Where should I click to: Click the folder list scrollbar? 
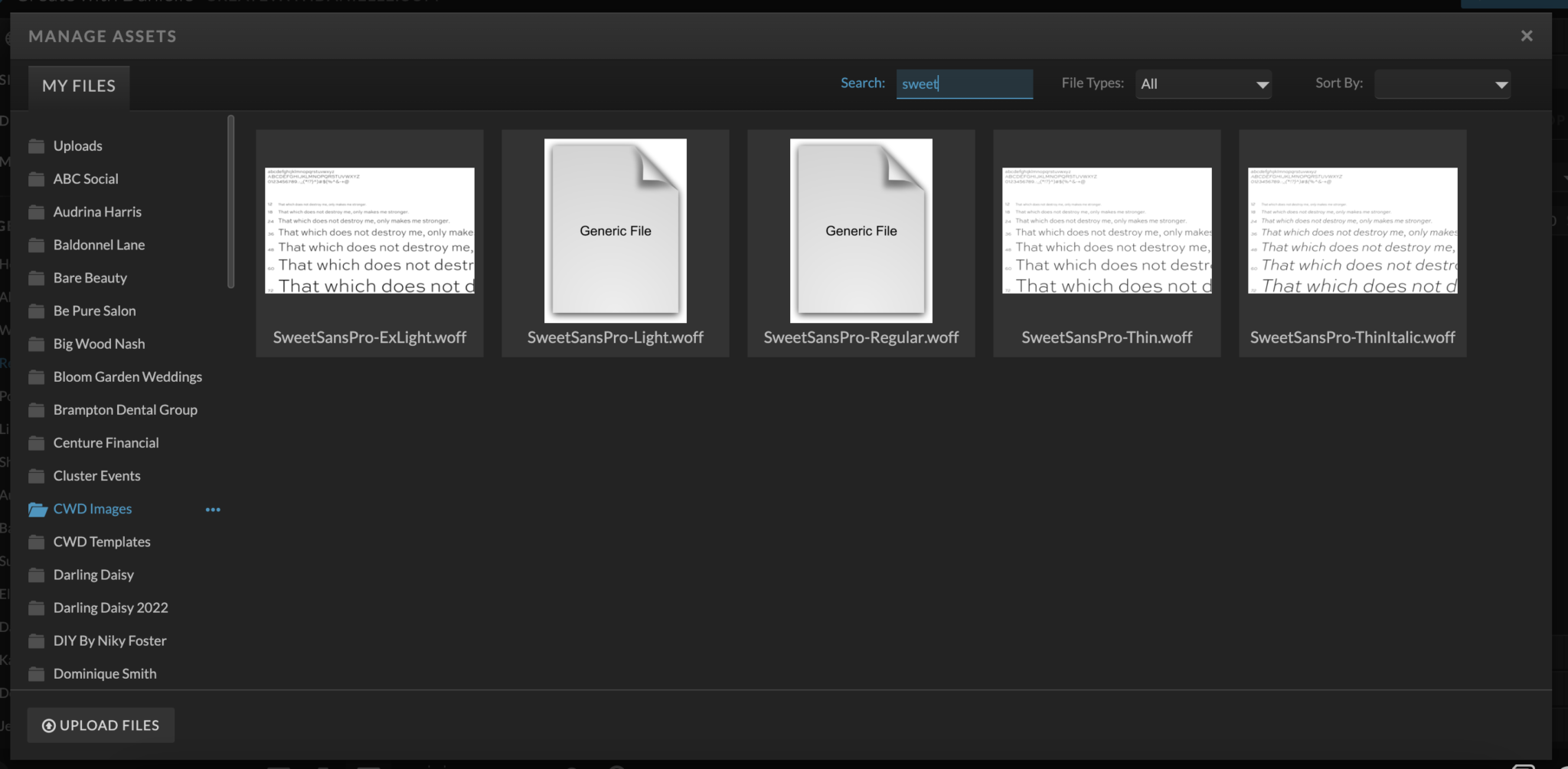point(230,199)
